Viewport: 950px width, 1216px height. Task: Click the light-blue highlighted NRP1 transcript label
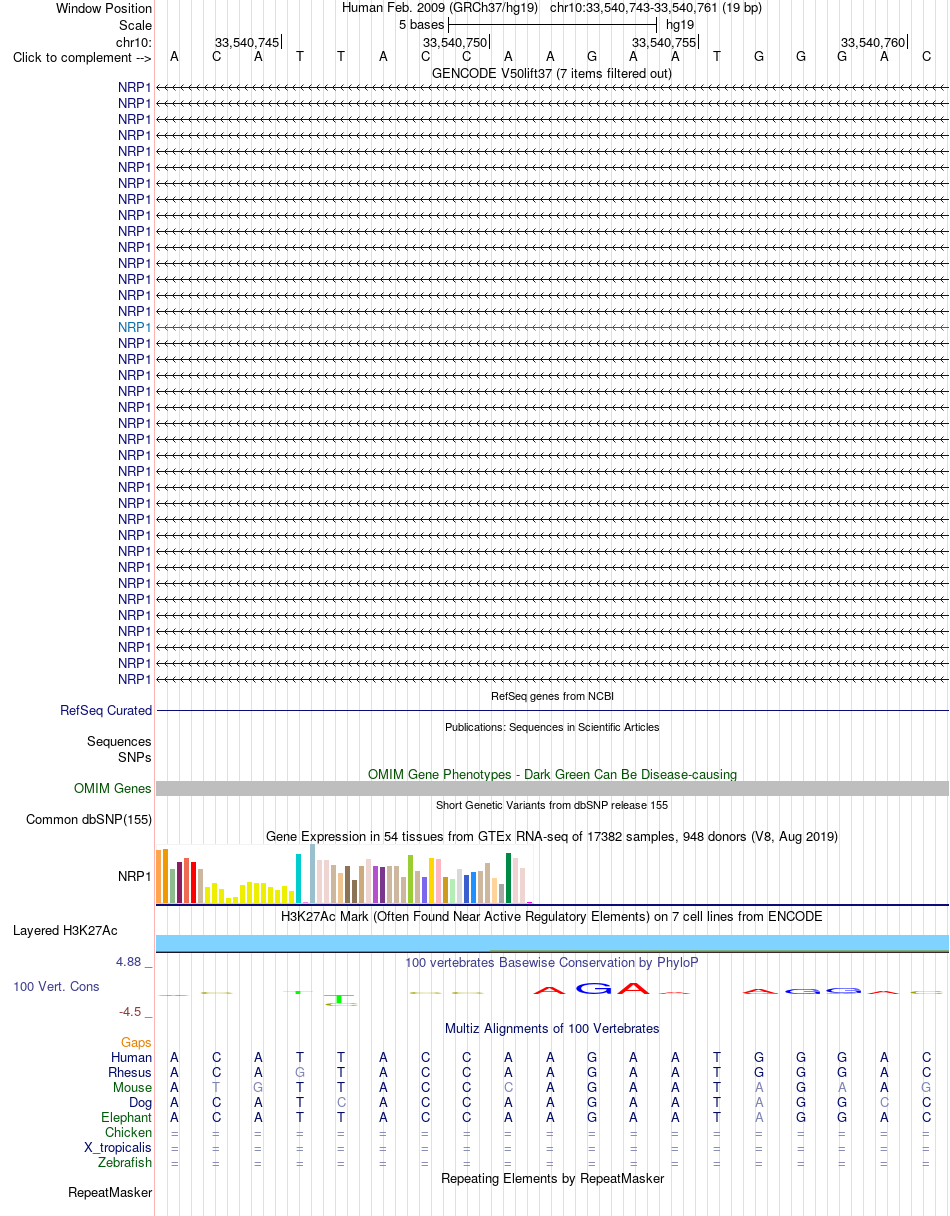click(x=135, y=327)
